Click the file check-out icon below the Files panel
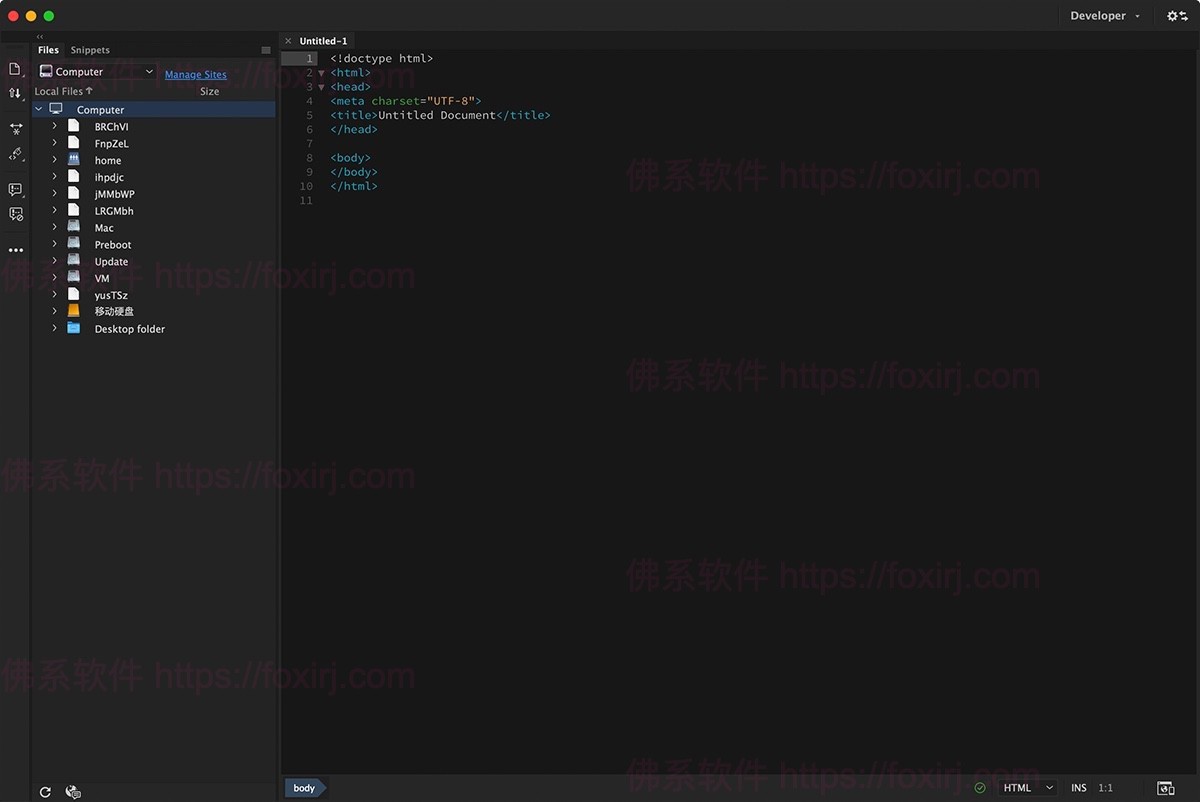1200x802 pixels. [72, 792]
